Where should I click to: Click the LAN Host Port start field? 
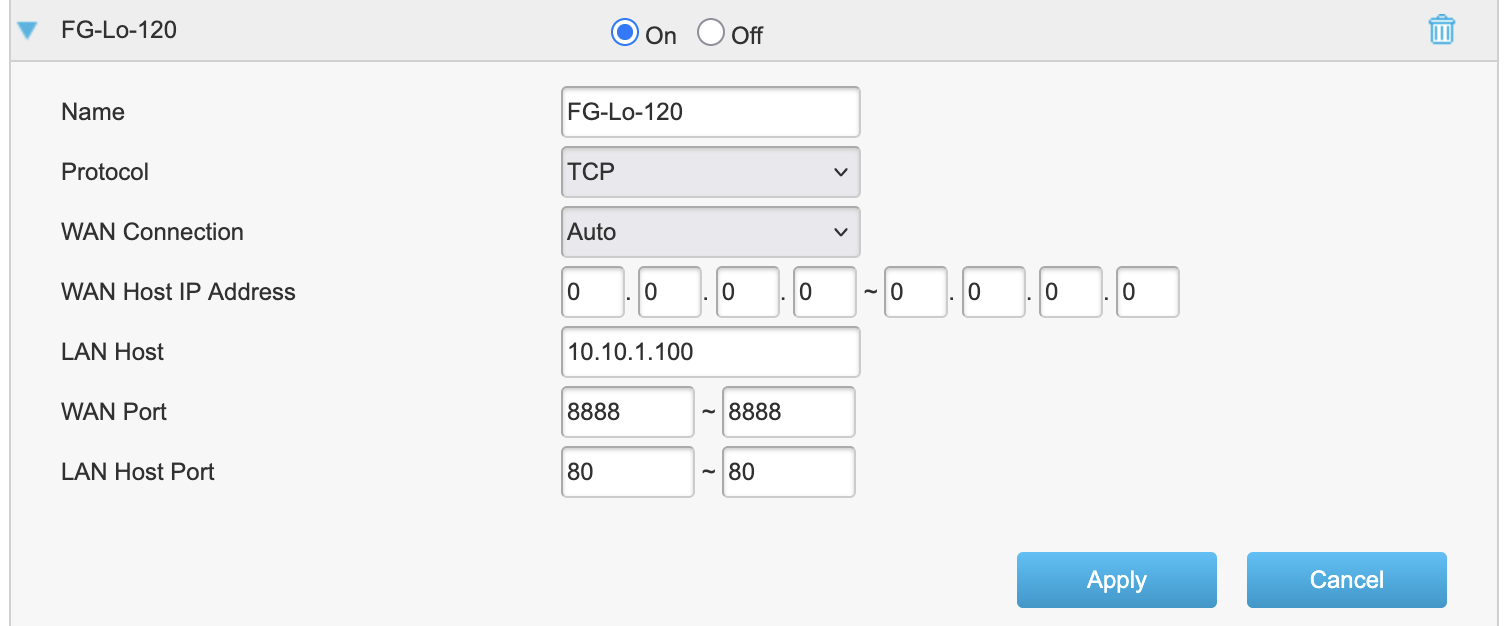(x=627, y=472)
